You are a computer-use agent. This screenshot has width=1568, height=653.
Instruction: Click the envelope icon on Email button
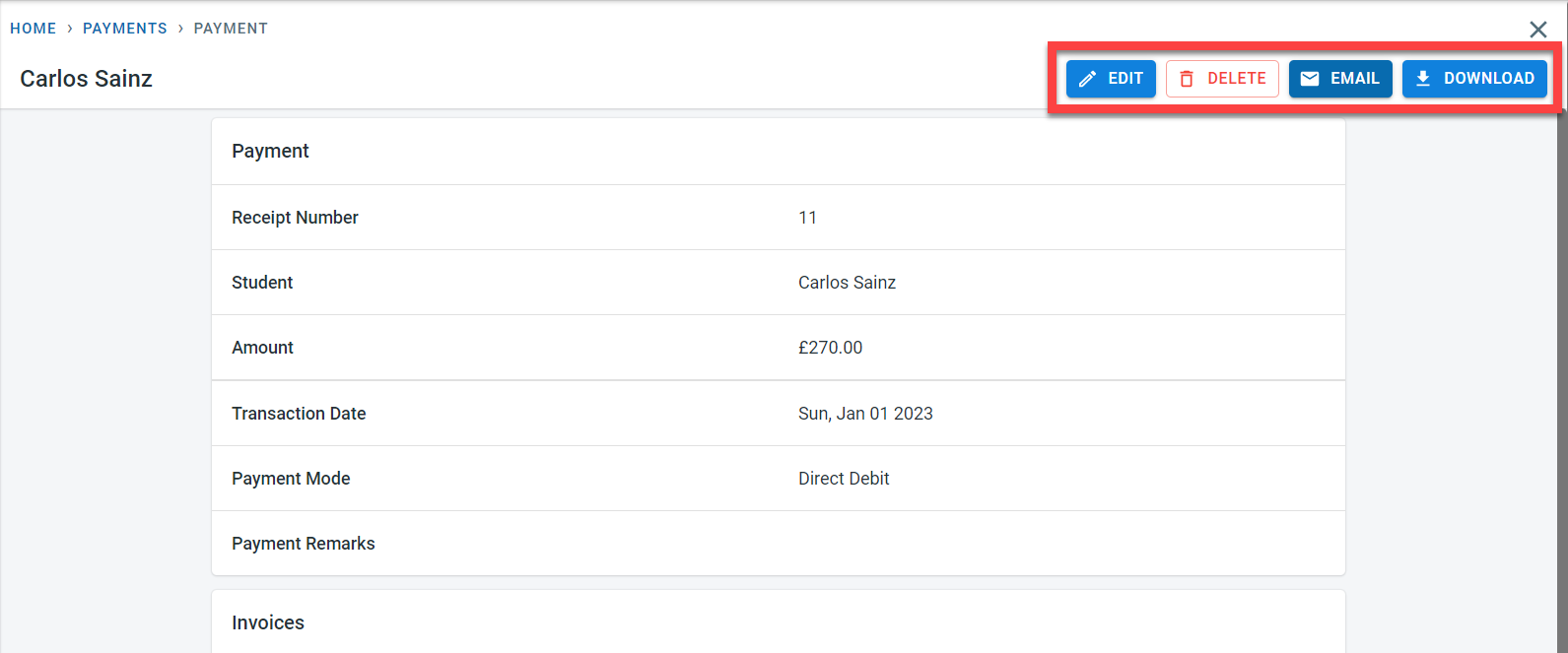click(1310, 79)
